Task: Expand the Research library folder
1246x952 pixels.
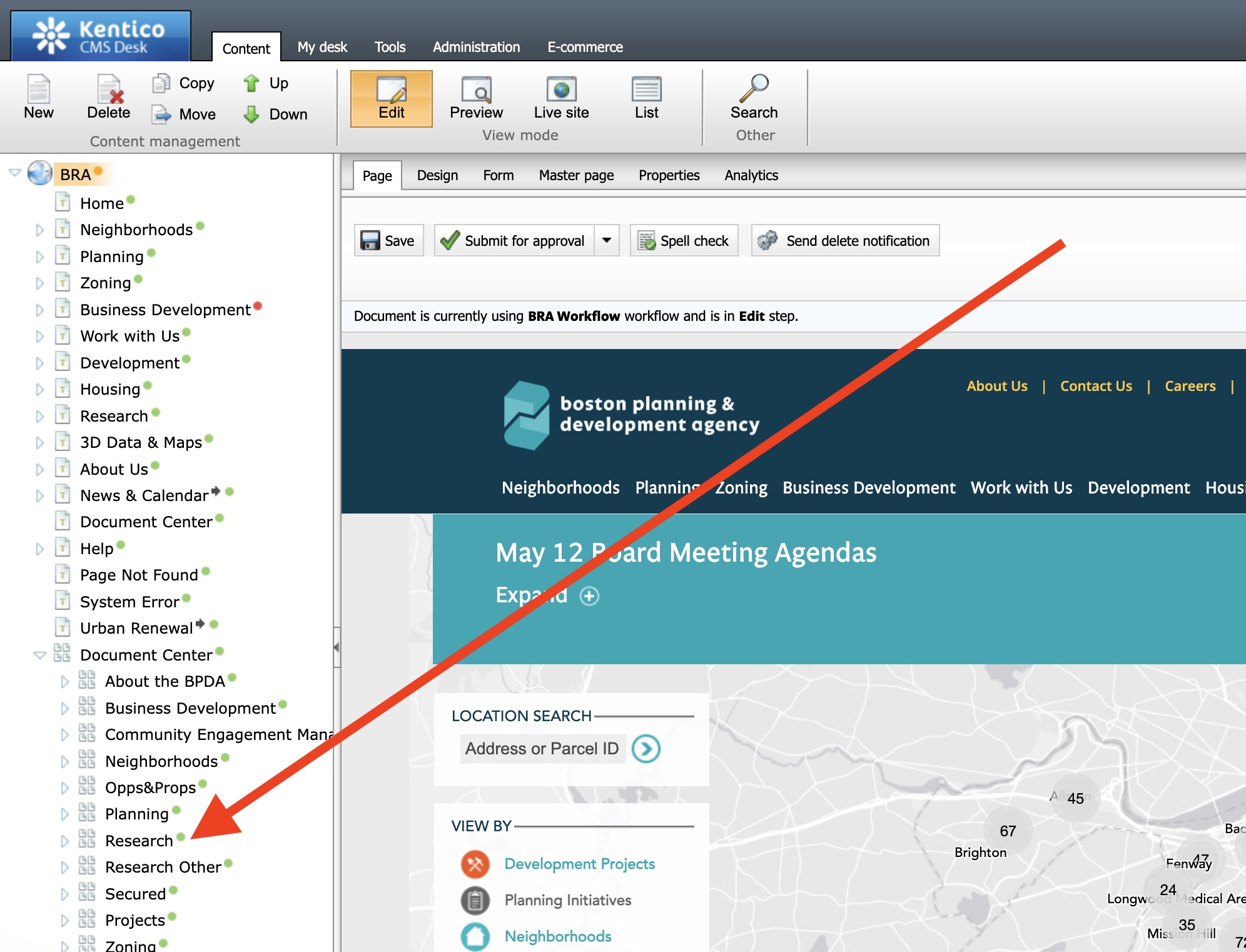Action: pyautogui.click(x=64, y=841)
